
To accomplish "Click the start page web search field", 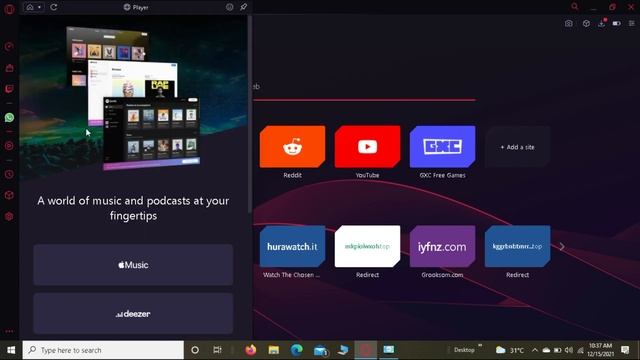I will tap(364, 87).
